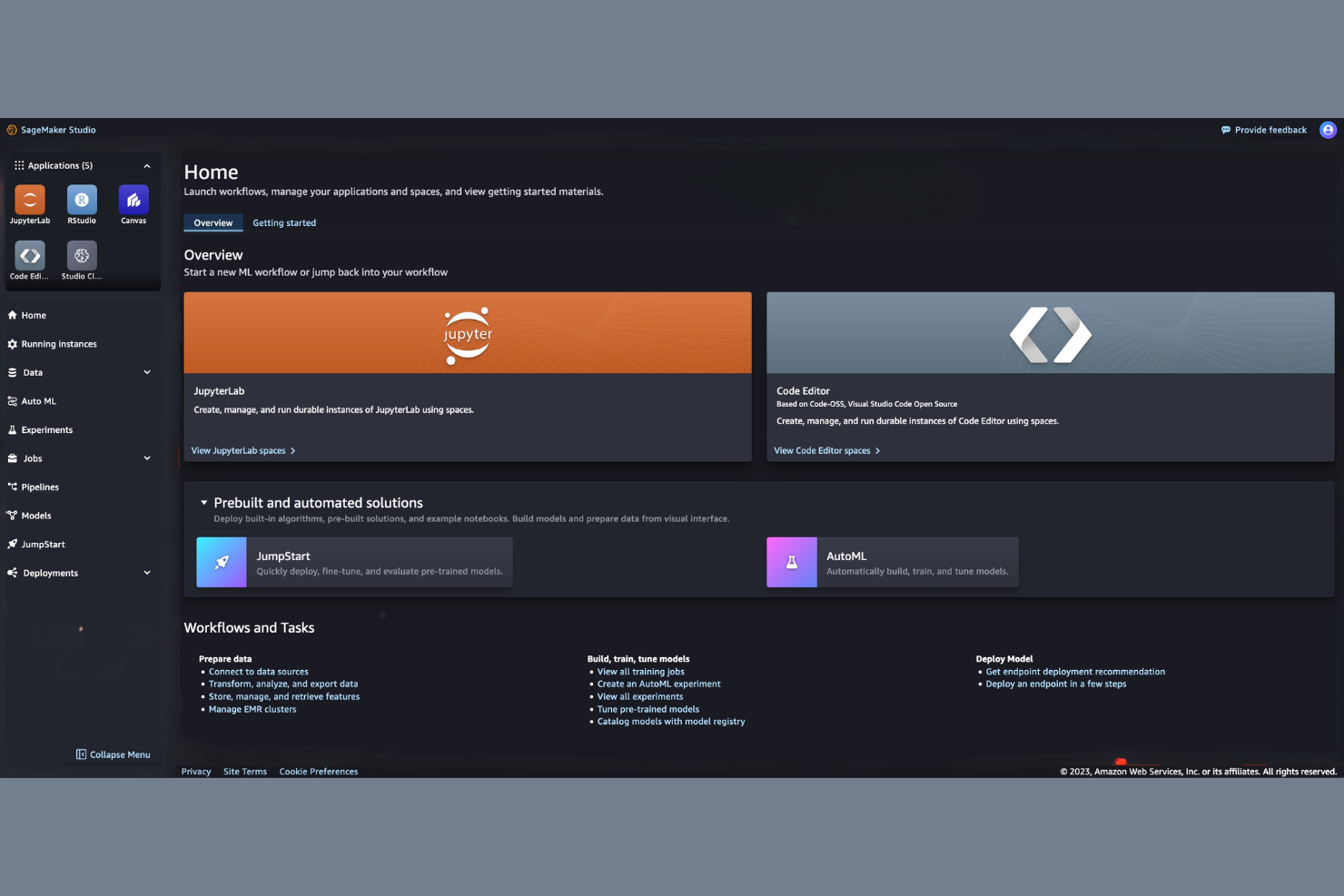Viewport: 1344px width, 896px height.
Task: Click the Collapse Menu button
Action: [114, 754]
